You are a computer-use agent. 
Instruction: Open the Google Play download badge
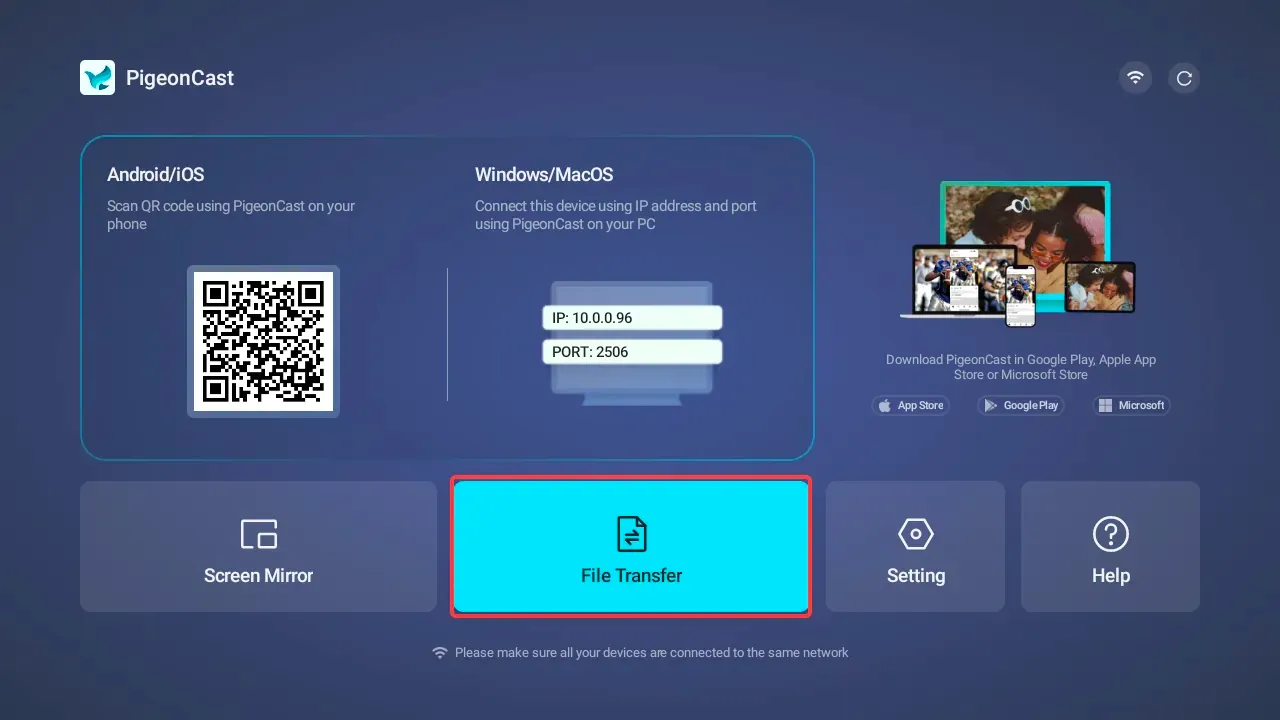(x=1021, y=405)
